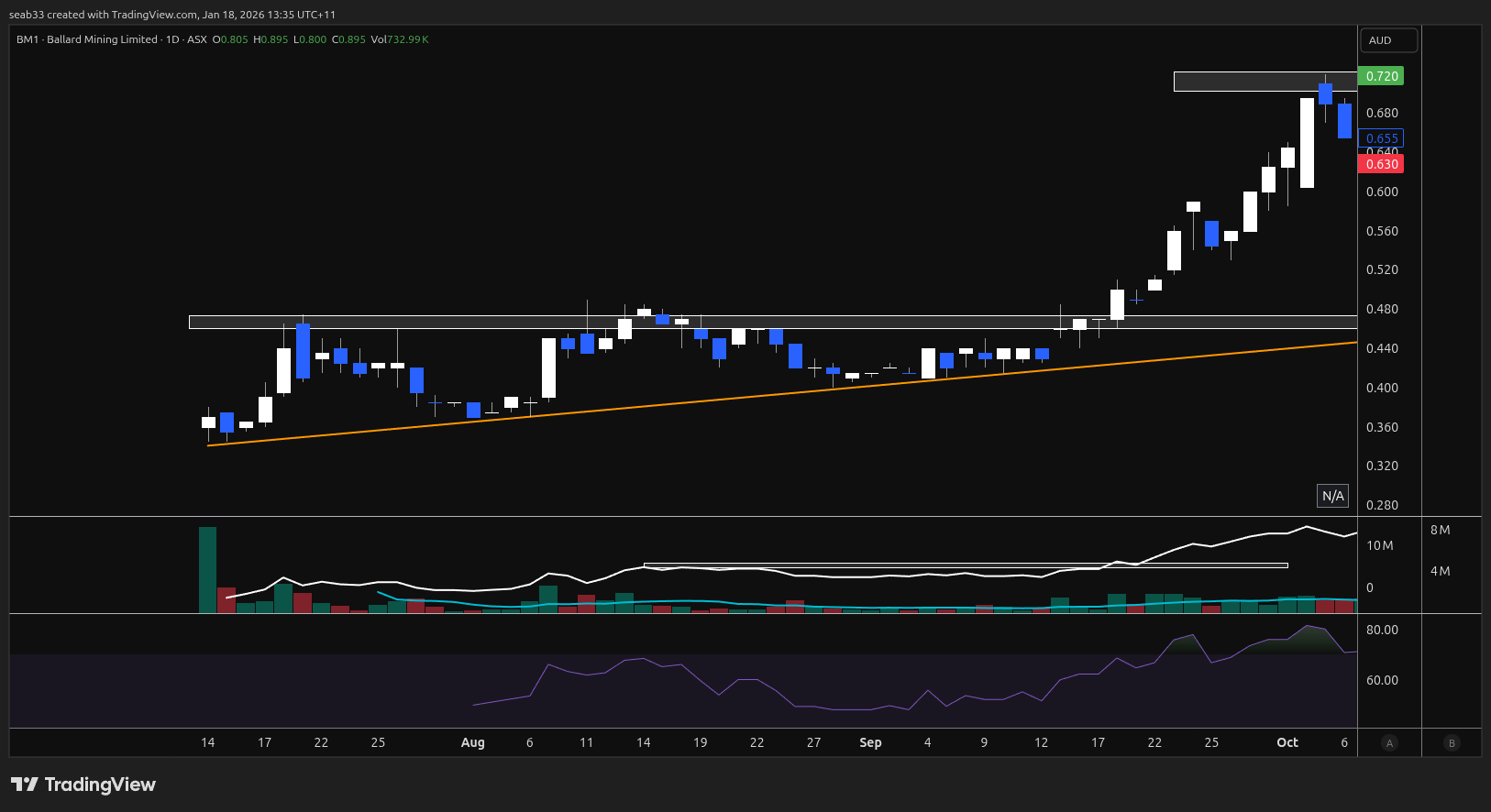The width and height of the screenshot is (1491, 812).
Task: Click the TradingView logo
Action: (x=83, y=785)
